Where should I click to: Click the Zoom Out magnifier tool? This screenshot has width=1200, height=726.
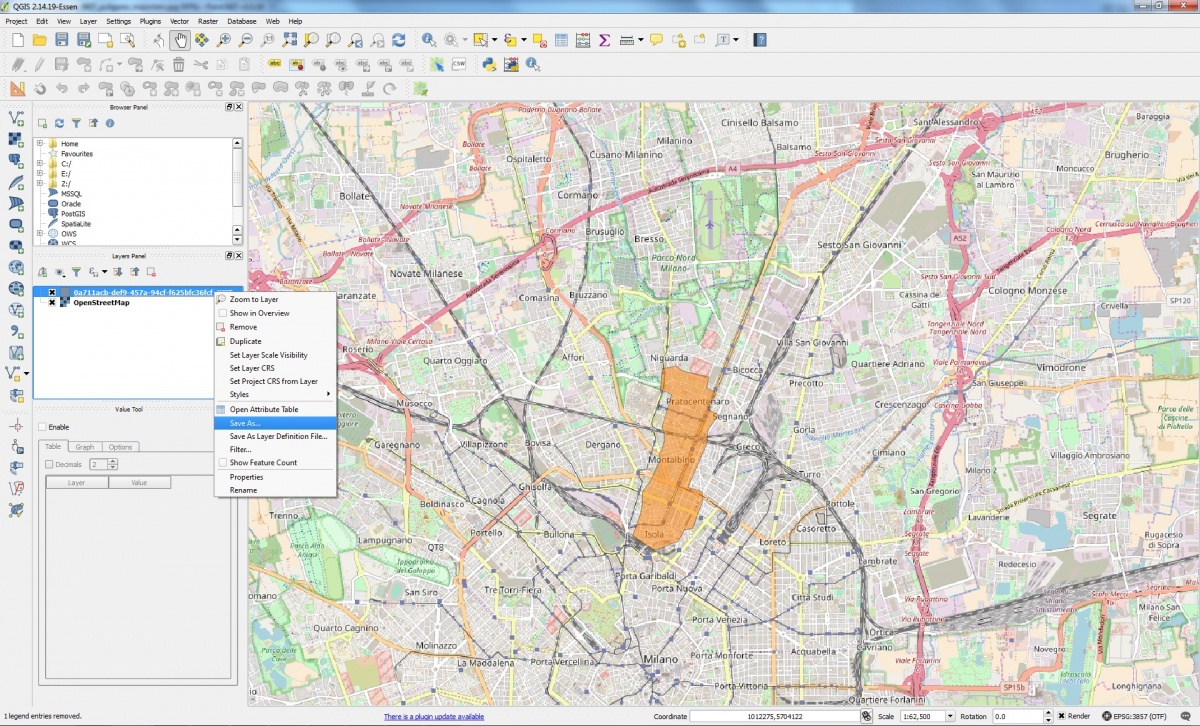pos(246,40)
